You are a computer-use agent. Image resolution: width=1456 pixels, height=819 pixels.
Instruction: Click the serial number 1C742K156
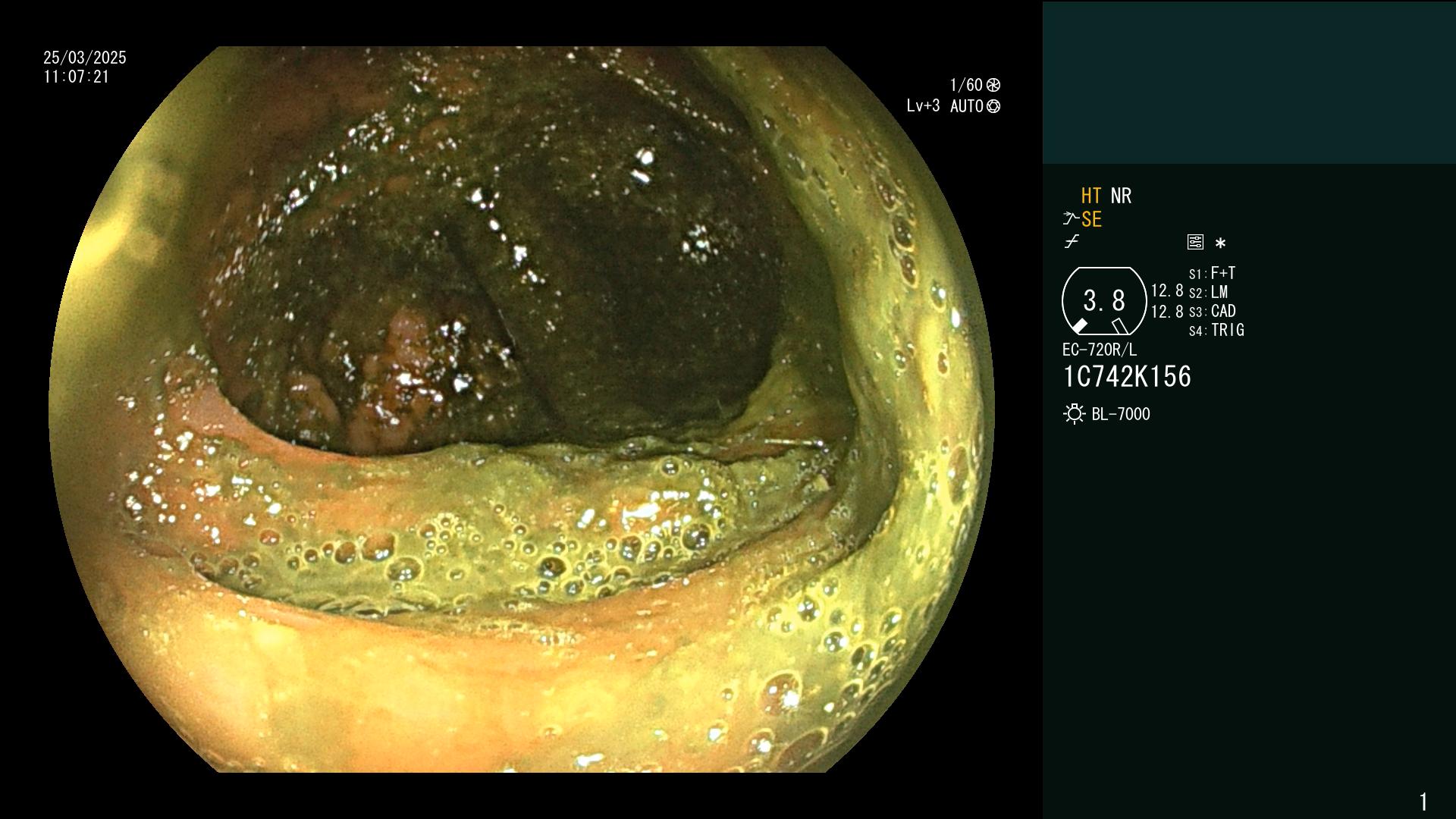coord(1127,377)
